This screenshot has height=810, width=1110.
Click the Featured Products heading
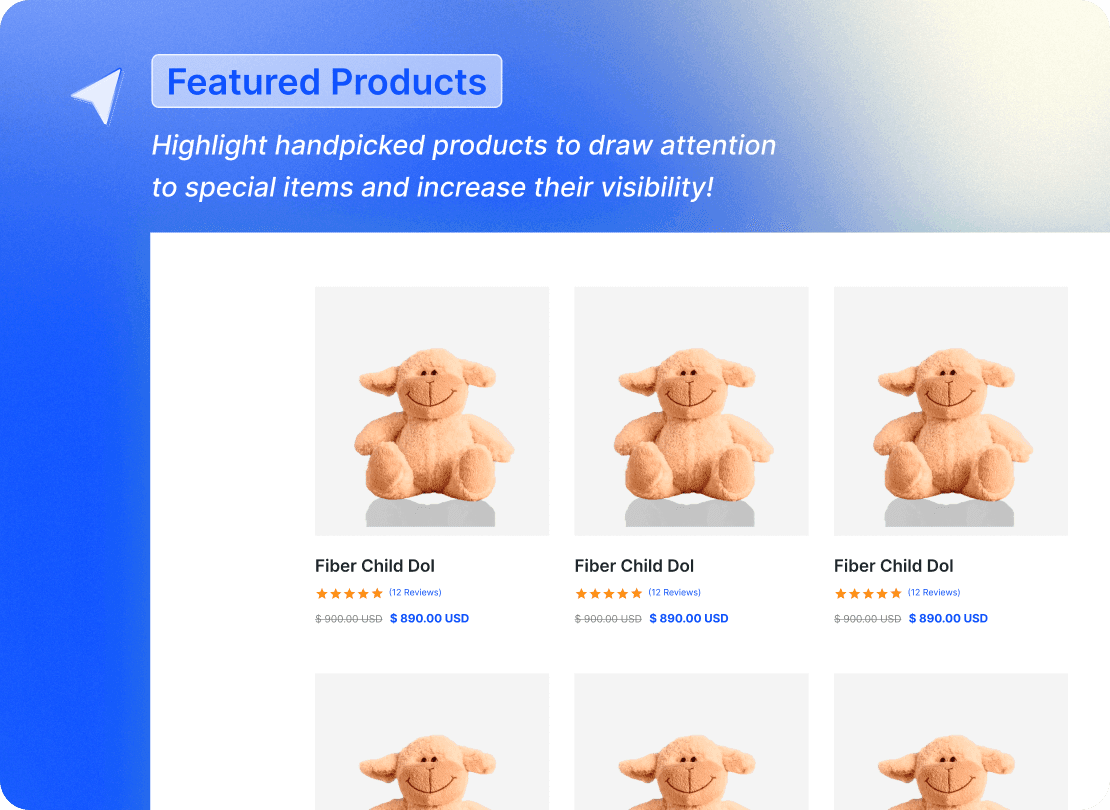tap(327, 81)
